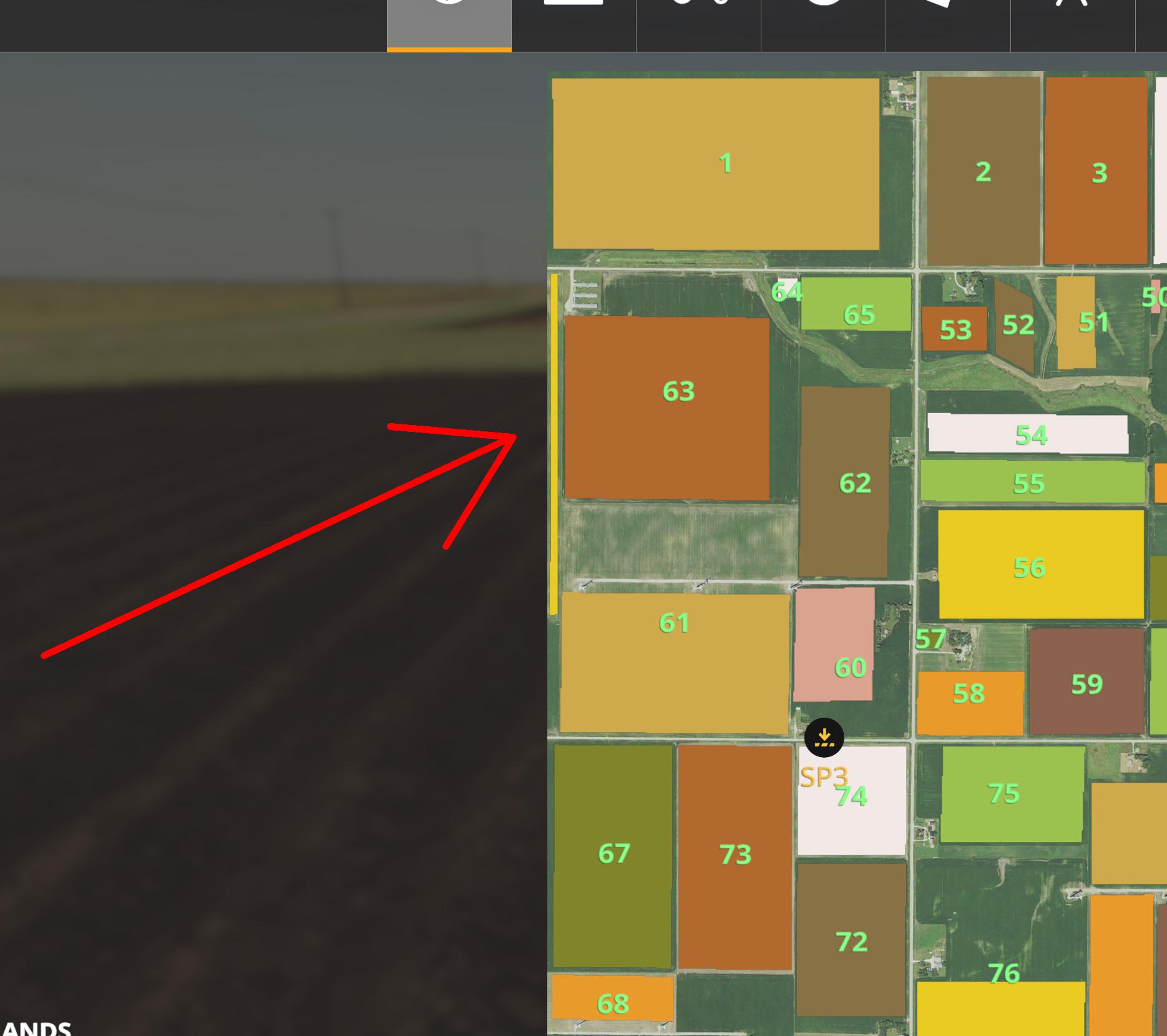
Task: Select field 3 on the map
Action: (x=1096, y=170)
